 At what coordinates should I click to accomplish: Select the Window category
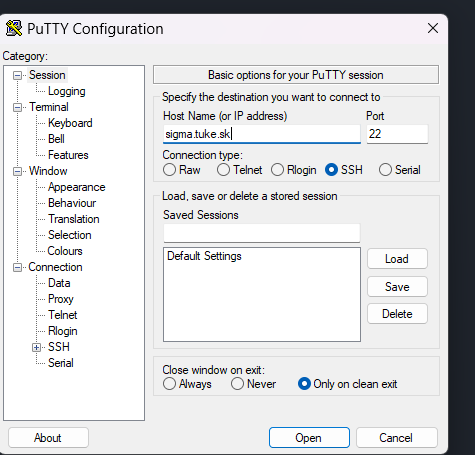(48, 171)
